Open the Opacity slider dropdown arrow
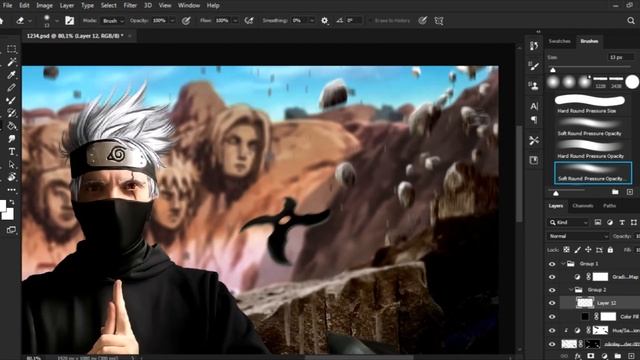 pyautogui.click(x=172, y=20)
